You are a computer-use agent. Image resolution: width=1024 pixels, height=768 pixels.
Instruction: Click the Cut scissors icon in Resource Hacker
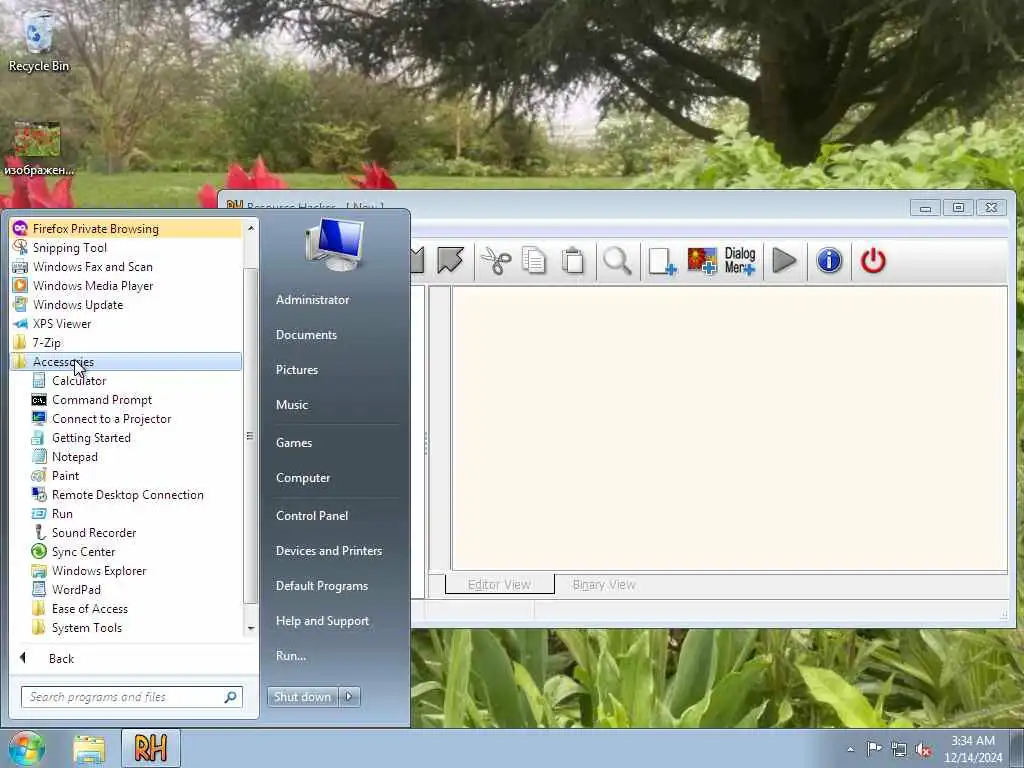coord(496,261)
